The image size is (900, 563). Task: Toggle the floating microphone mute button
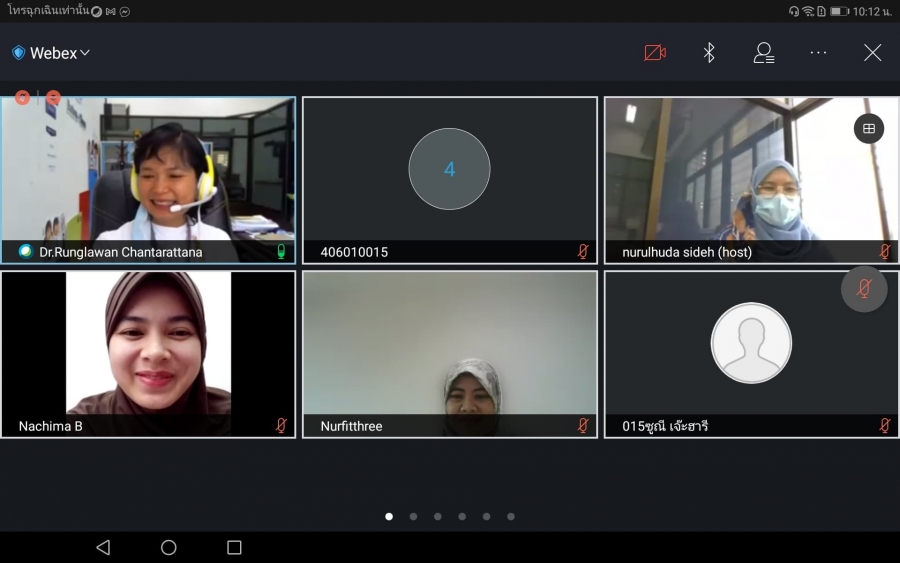tap(864, 289)
